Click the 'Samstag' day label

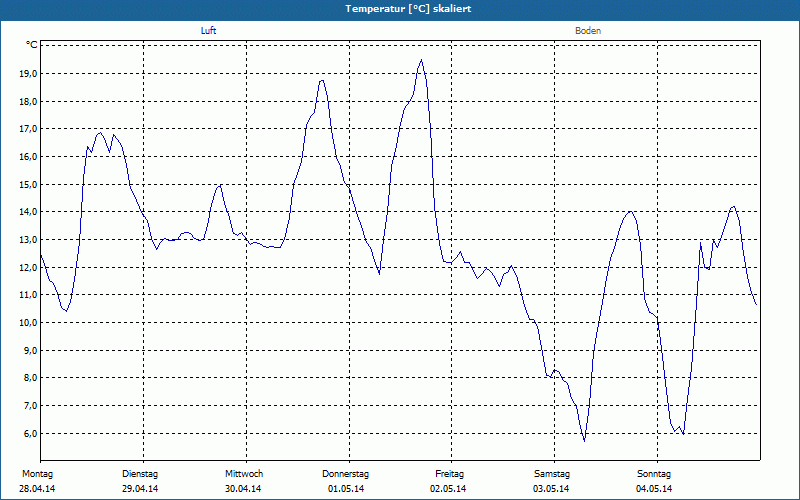click(x=552, y=474)
